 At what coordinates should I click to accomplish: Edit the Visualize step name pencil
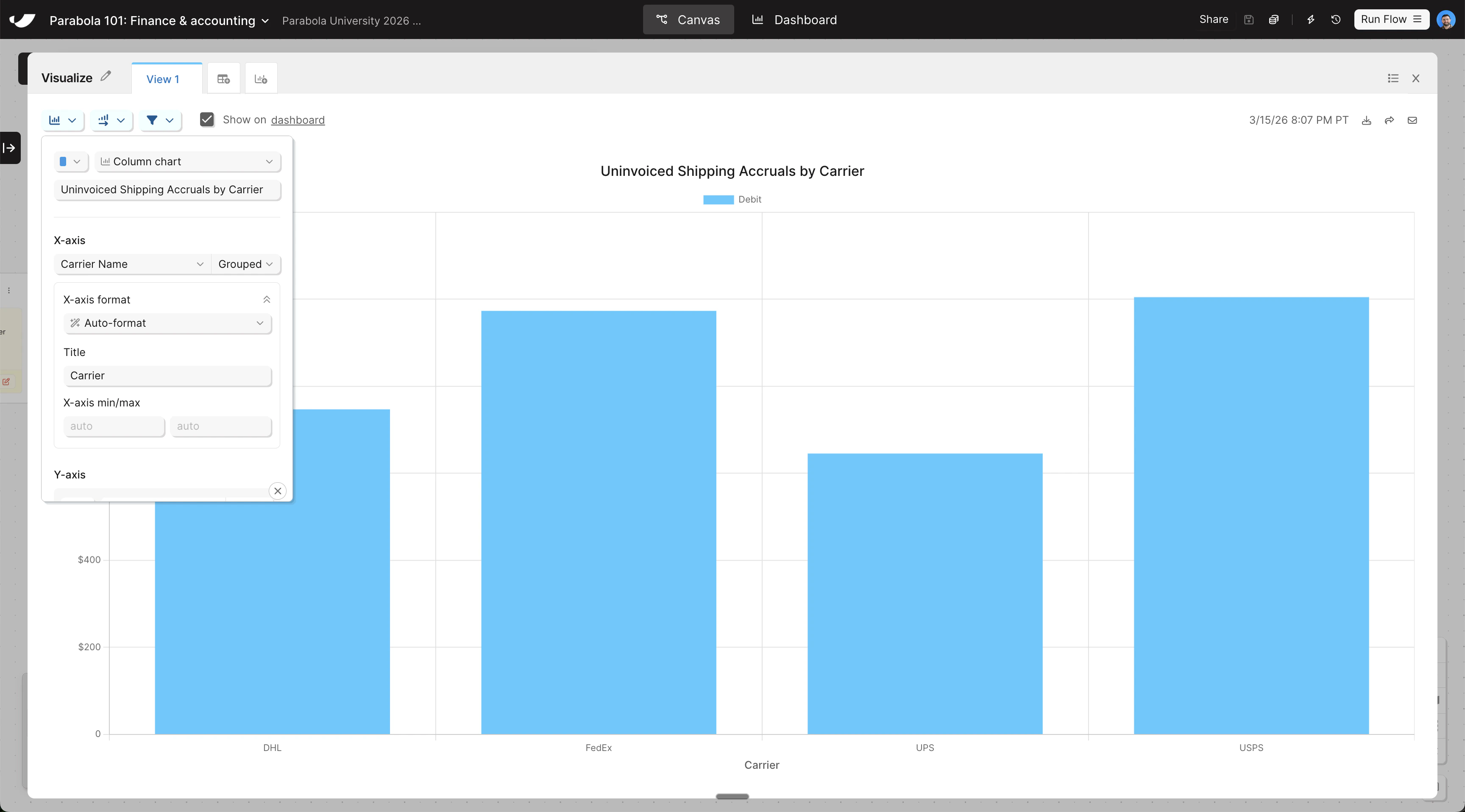tap(106, 76)
